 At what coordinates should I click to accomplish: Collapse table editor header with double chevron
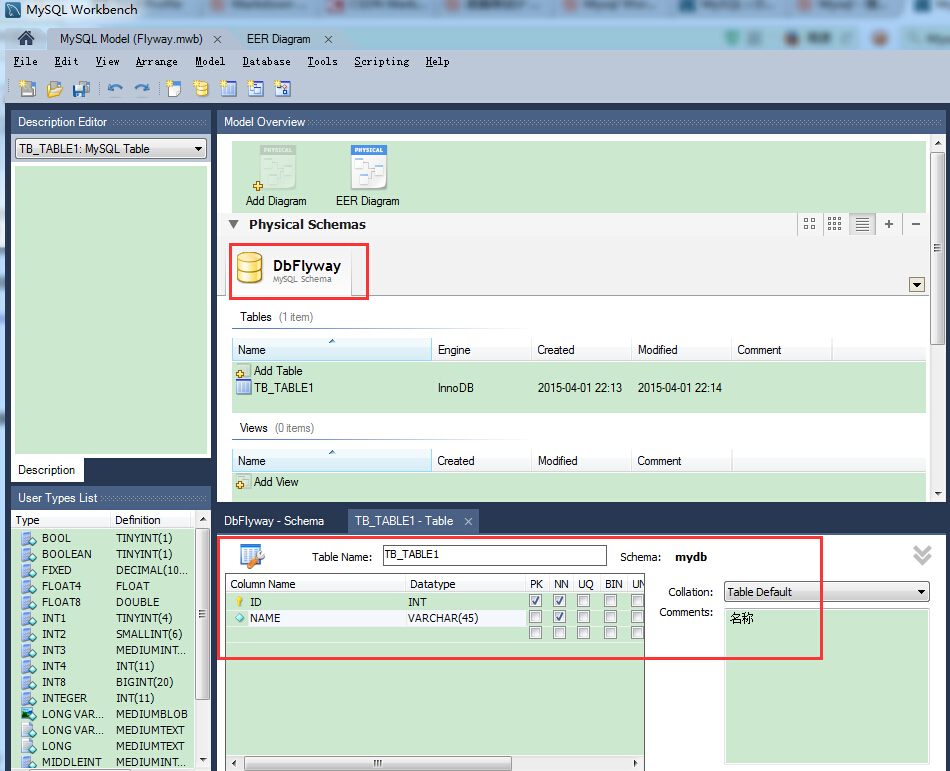pyautogui.click(x=922, y=555)
